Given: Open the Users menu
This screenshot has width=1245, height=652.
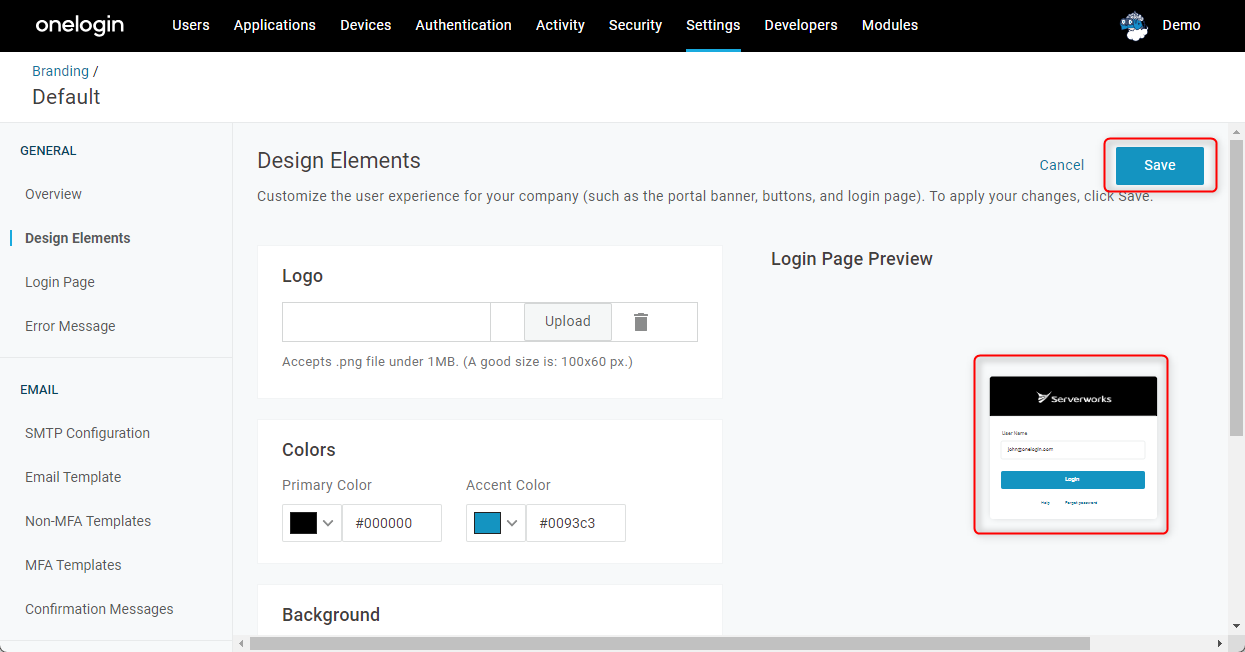Looking at the screenshot, I should pos(191,25).
